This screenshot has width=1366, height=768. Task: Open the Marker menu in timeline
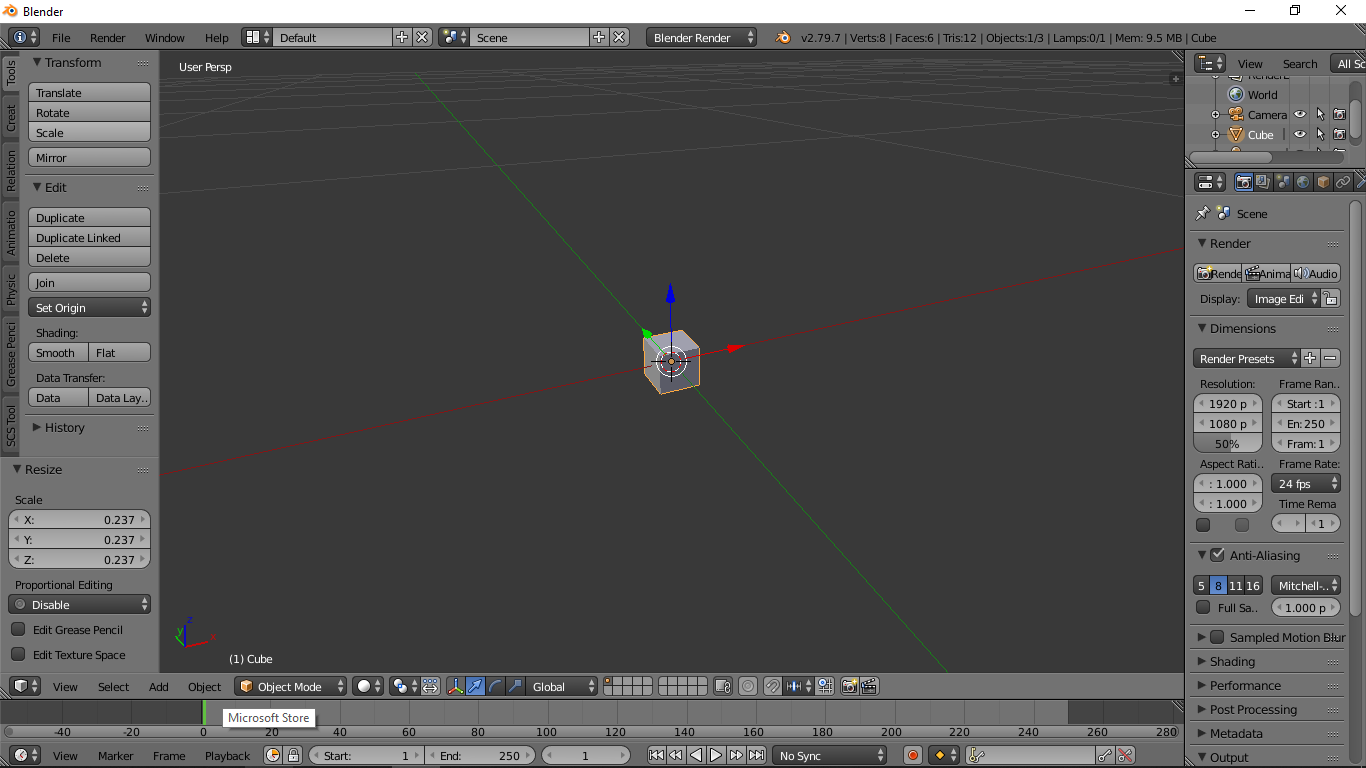[116, 755]
